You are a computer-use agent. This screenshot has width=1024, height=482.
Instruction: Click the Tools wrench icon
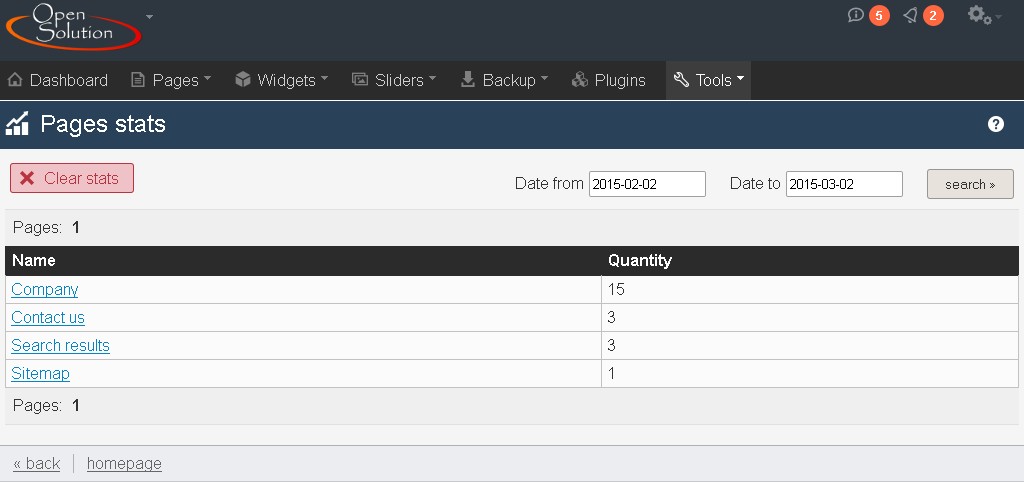pos(681,80)
